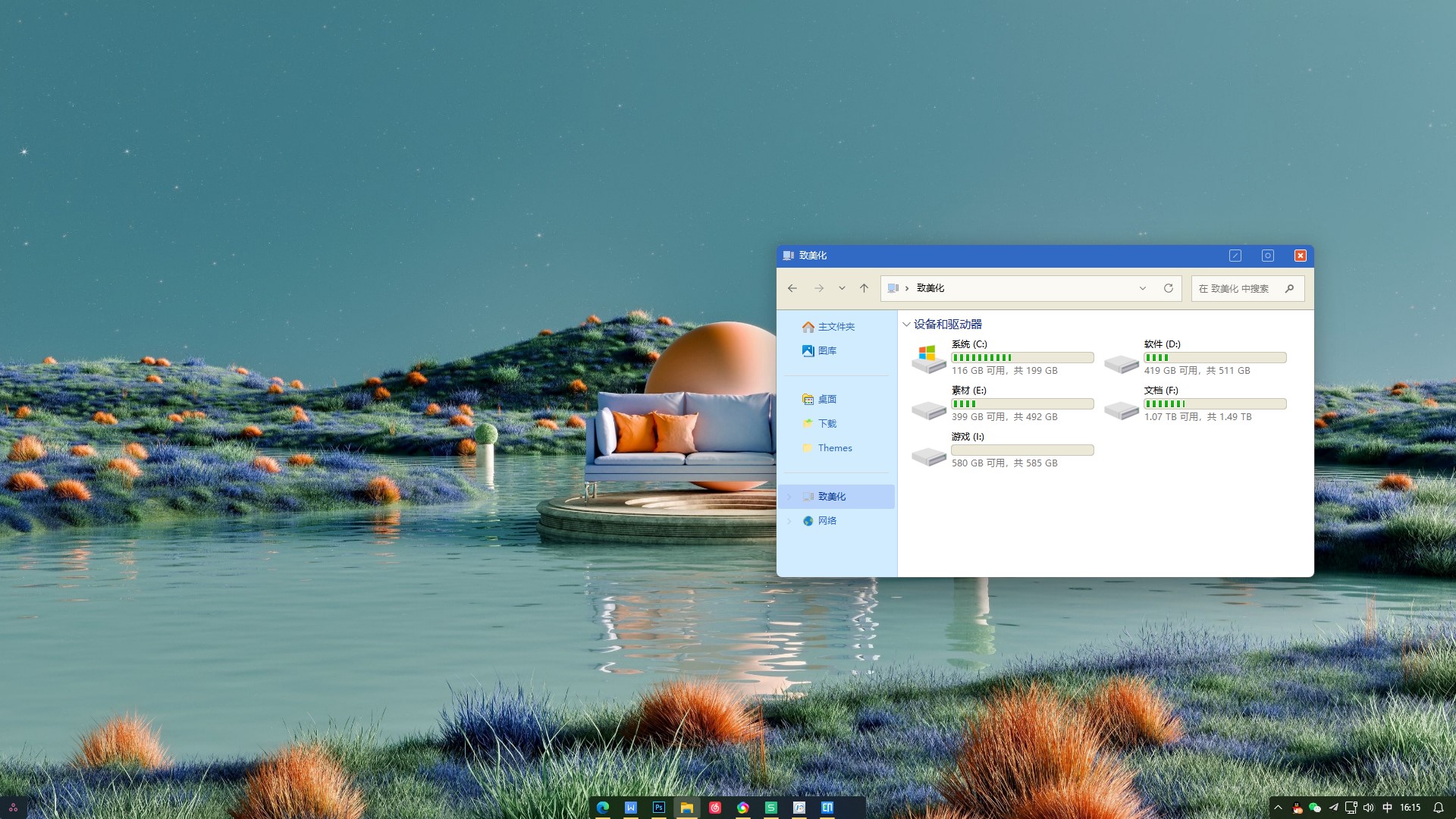Go to the Themes folder
The height and width of the screenshot is (819, 1456).
[x=834, y=448]
